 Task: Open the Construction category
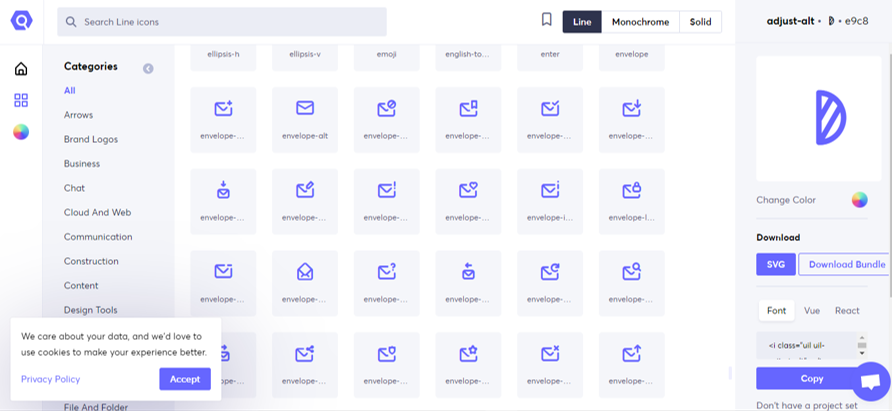pyautogui.click(x=91, y=261)
